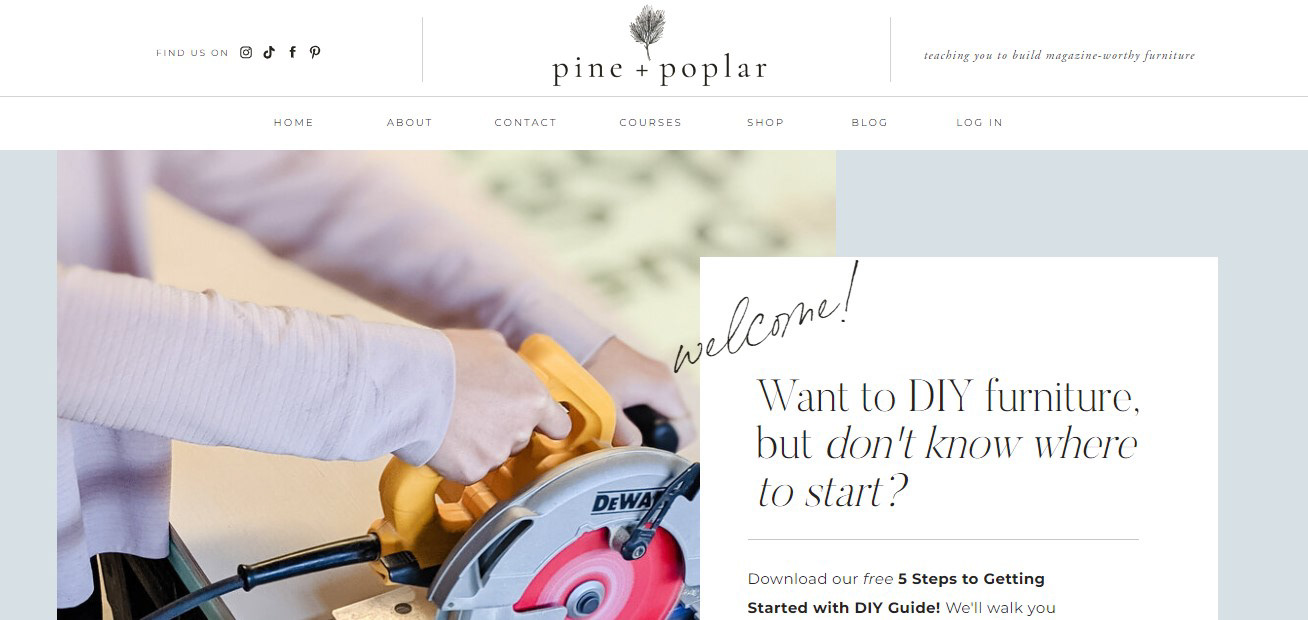Open the Pinterest social icon

(x=315, y=52)
